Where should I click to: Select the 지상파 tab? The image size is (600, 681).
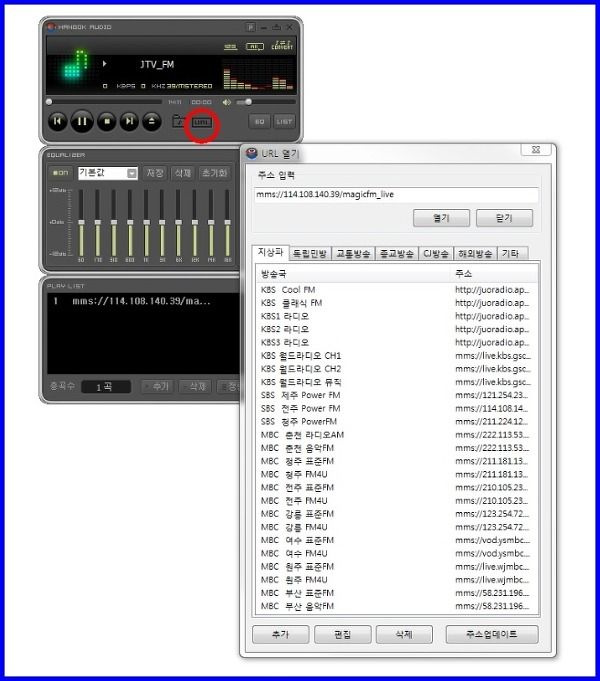(x=270, y=252)
